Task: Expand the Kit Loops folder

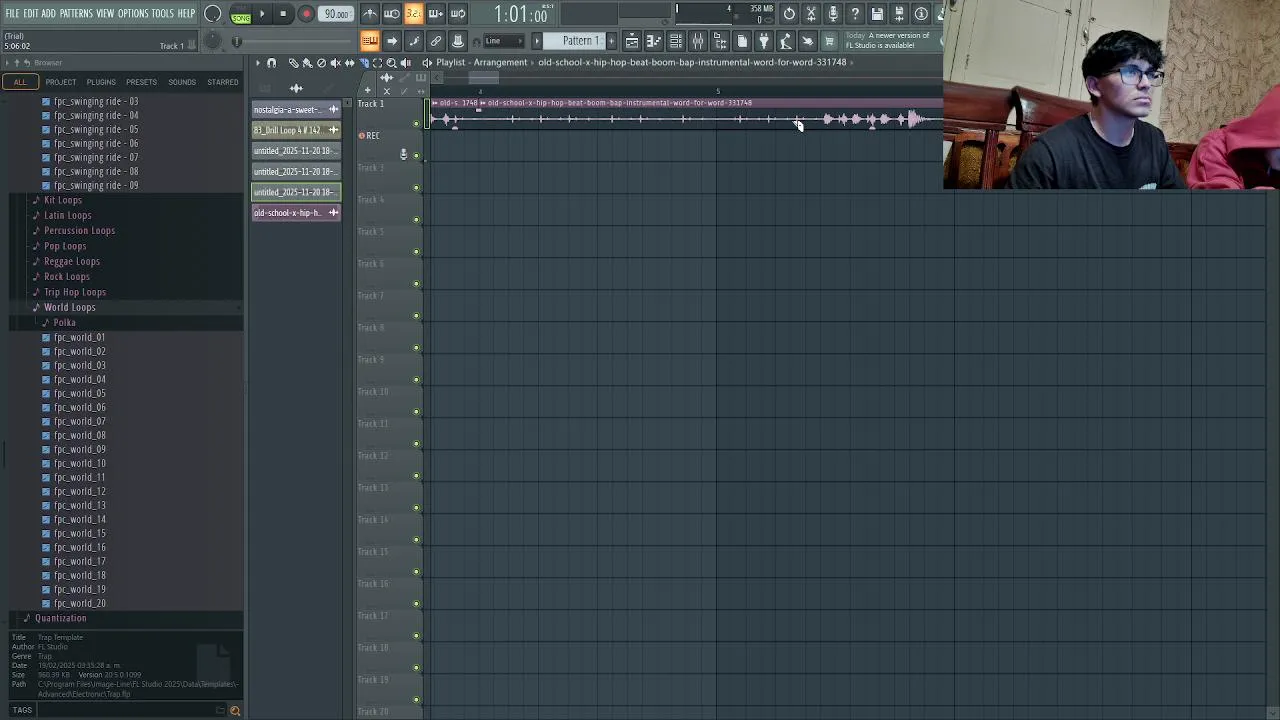Action: 63,200
